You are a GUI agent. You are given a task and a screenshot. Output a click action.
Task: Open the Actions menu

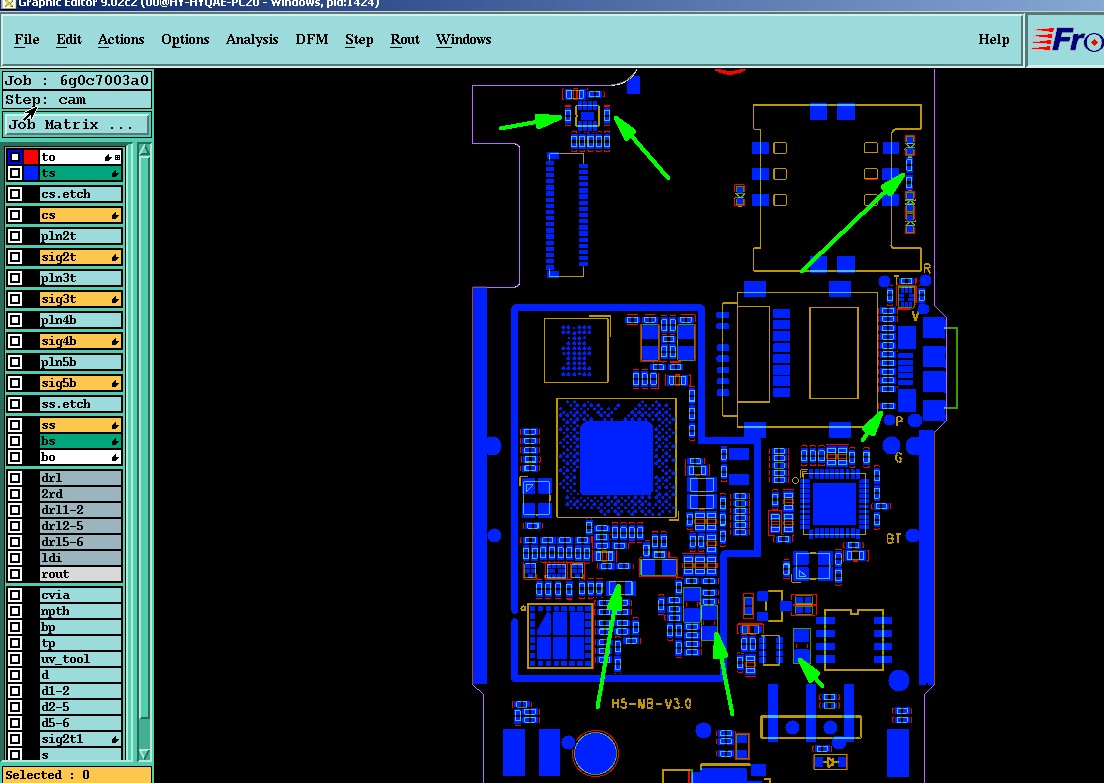point(121,39)
